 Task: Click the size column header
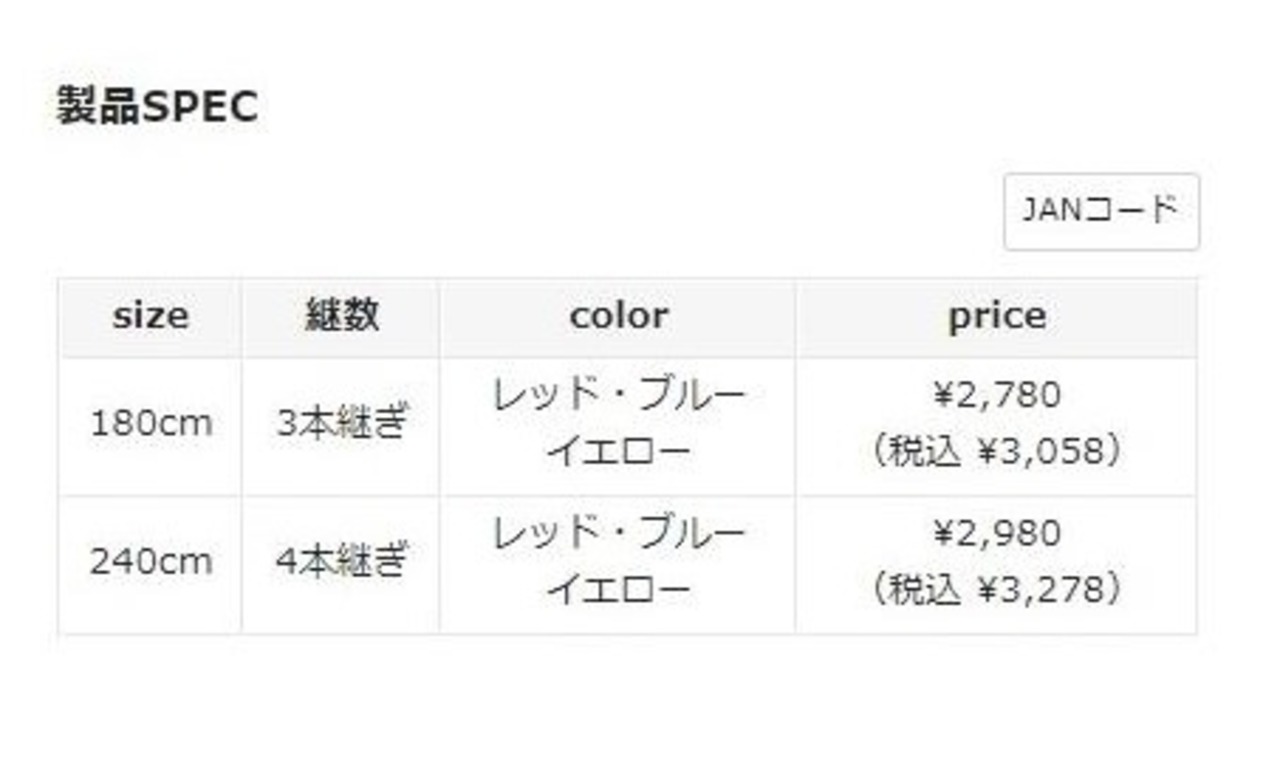[150, 317]
